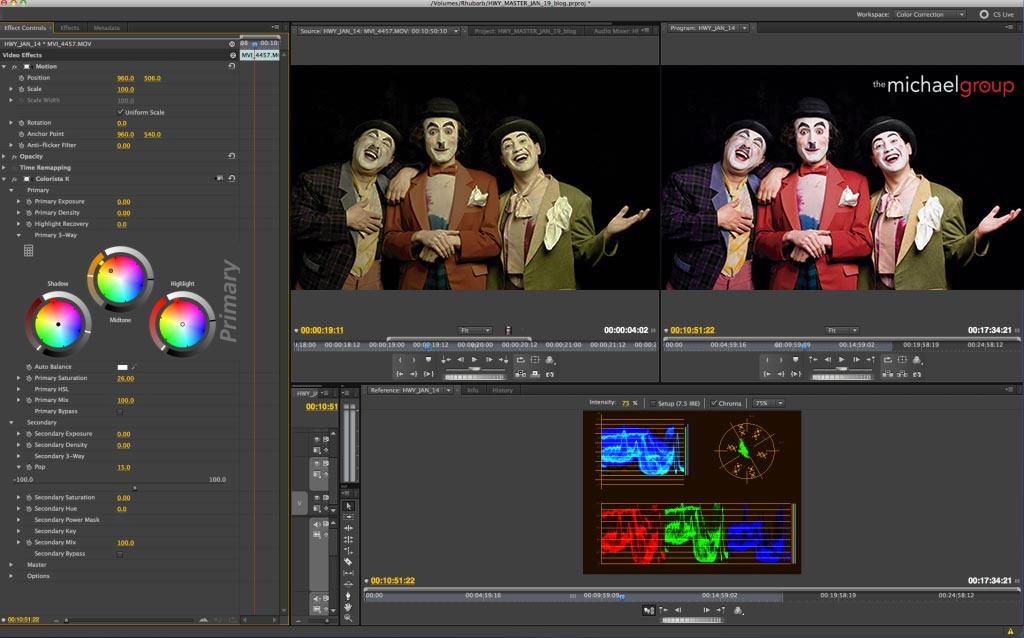Enable the Setup (7.5 IRE) checkbox
The width and height of the screenshot is (1024, 638).
[x=653, y=403]
